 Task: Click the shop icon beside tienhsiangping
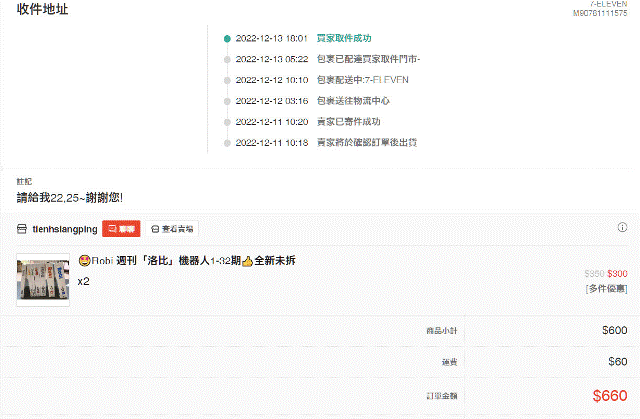(21, 229)
